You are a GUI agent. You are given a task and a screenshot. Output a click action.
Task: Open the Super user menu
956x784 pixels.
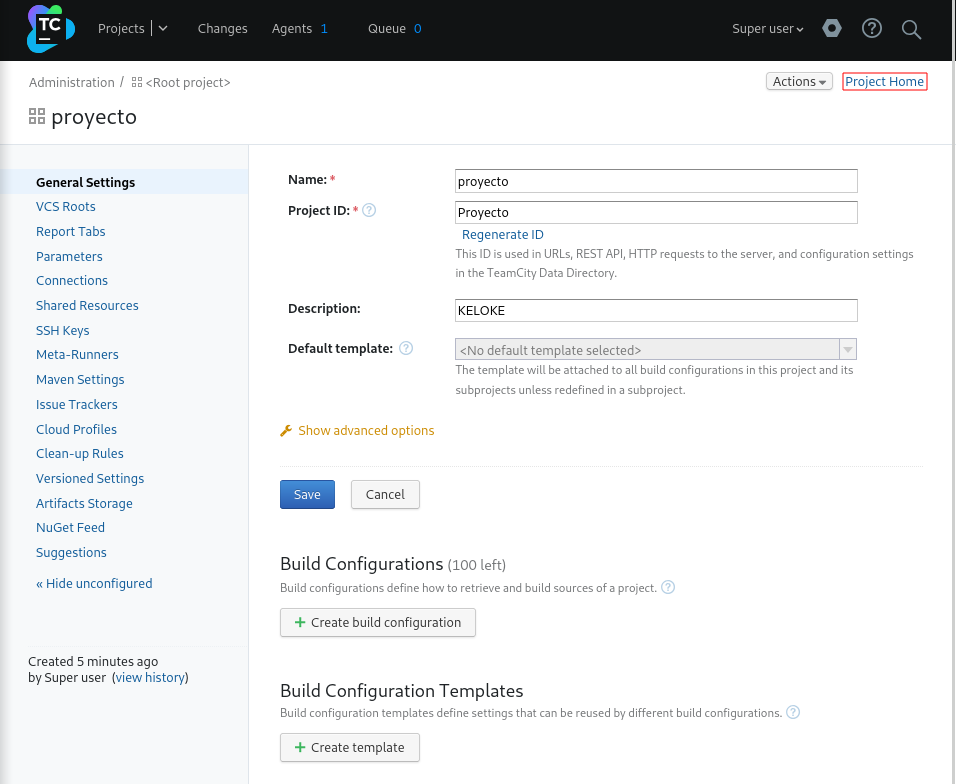768,29
